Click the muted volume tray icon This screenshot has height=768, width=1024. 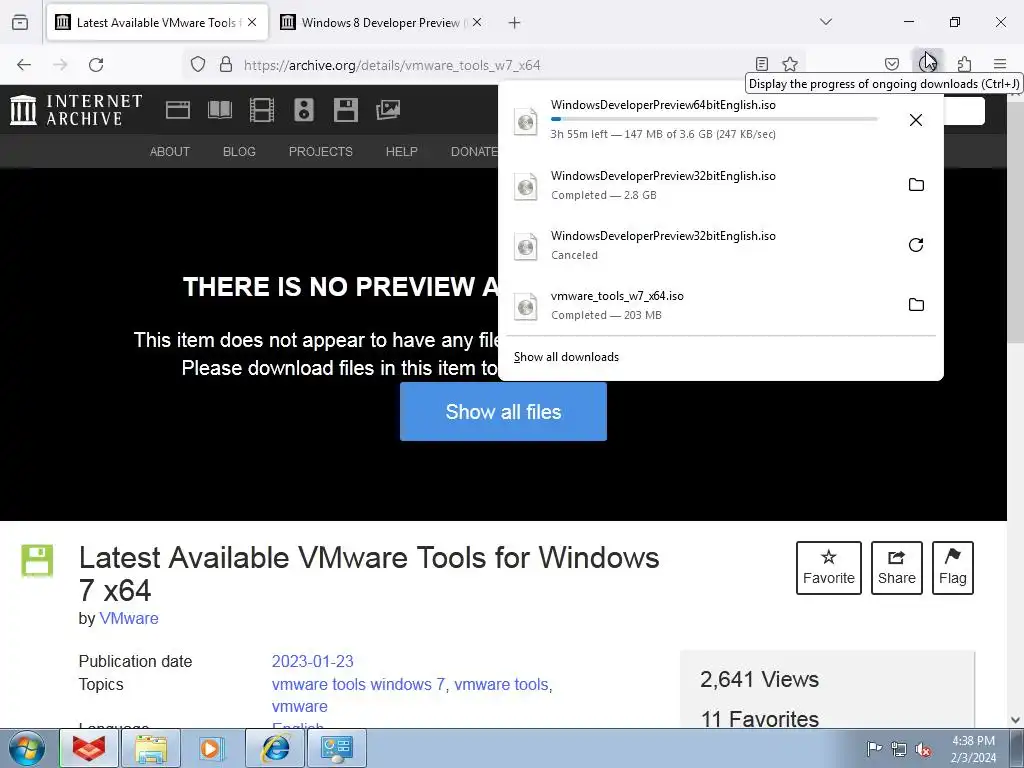click(923, 749)
